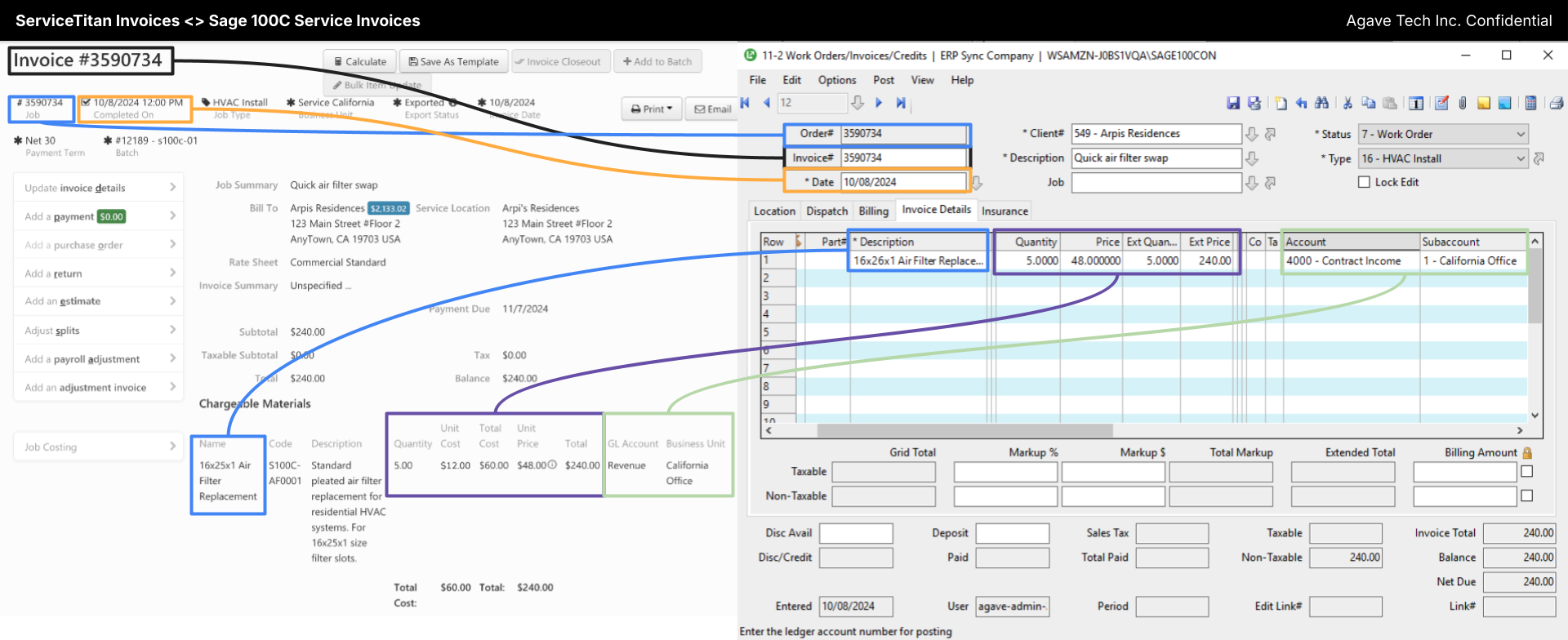Image resolution: width=1568 pixels, height=640 pixels.
Task: Enable the Lock Edit checkbox
Action: tap(1364, 182)
